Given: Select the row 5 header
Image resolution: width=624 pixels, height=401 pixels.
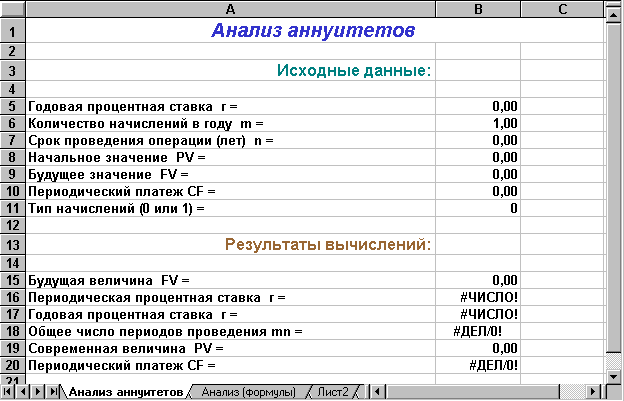Looking at the screenshot, I should [12, 105].
